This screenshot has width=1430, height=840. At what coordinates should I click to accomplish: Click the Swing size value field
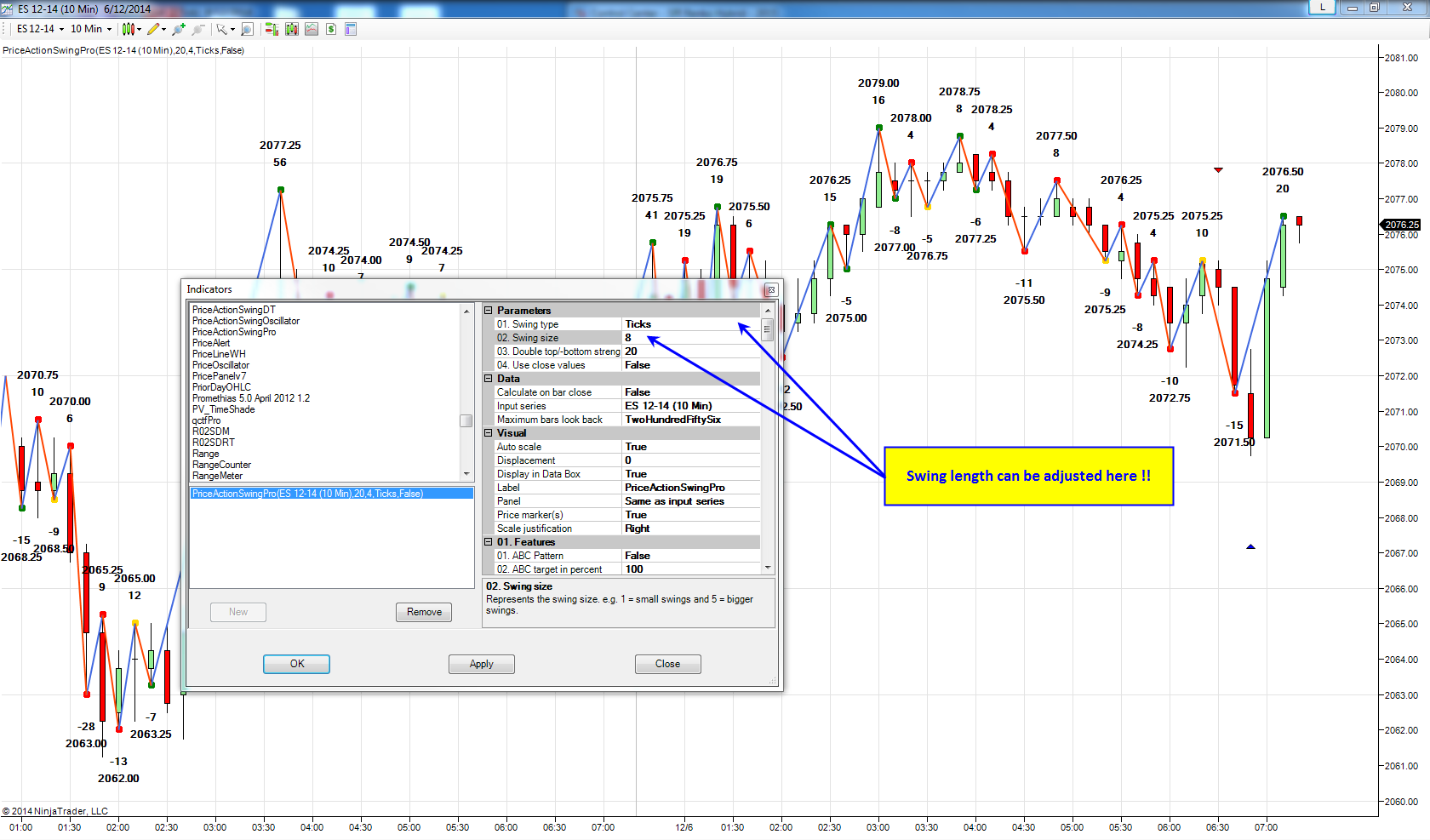[691, 338]
